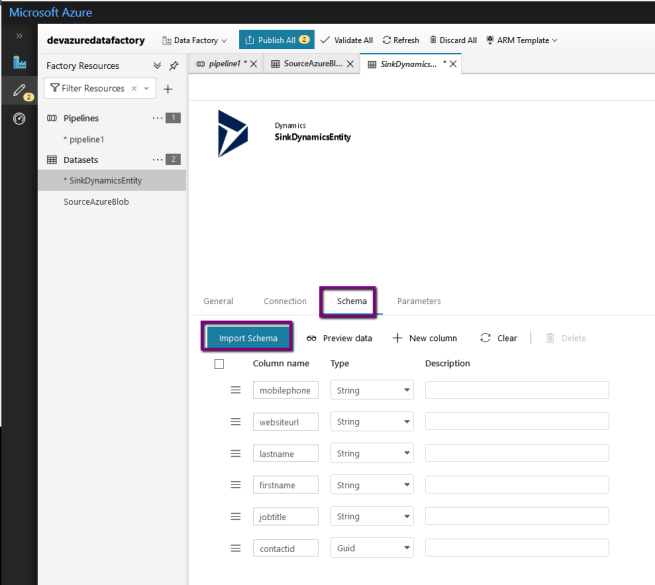Open the Author pencil icon in sidebar
655x585 pixels.
(x=18, y=91)
